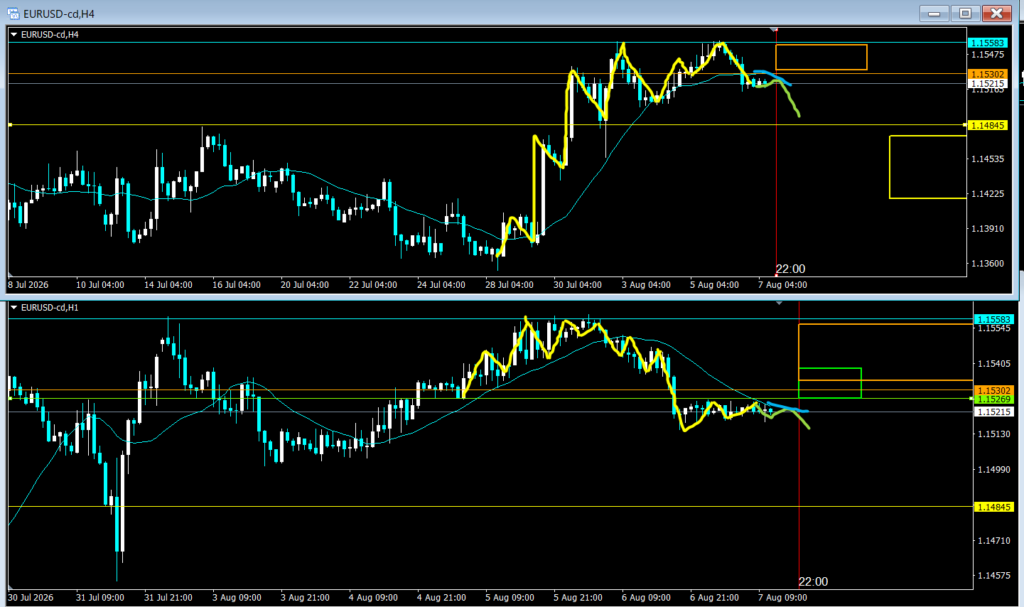The width and height of the screenshot is (1024, 607).
Task: Click 1.13910 on H4 price axis
Action: [987, 229]
